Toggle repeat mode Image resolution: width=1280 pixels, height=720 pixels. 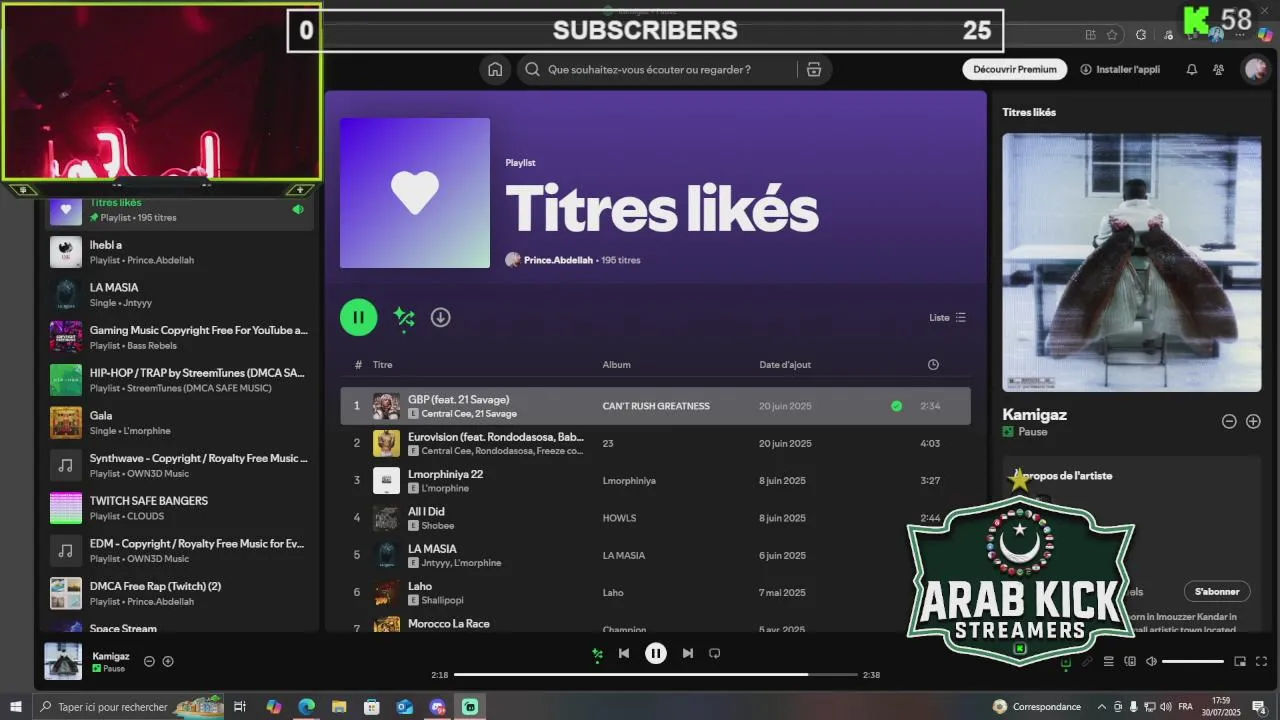[714, 653]
